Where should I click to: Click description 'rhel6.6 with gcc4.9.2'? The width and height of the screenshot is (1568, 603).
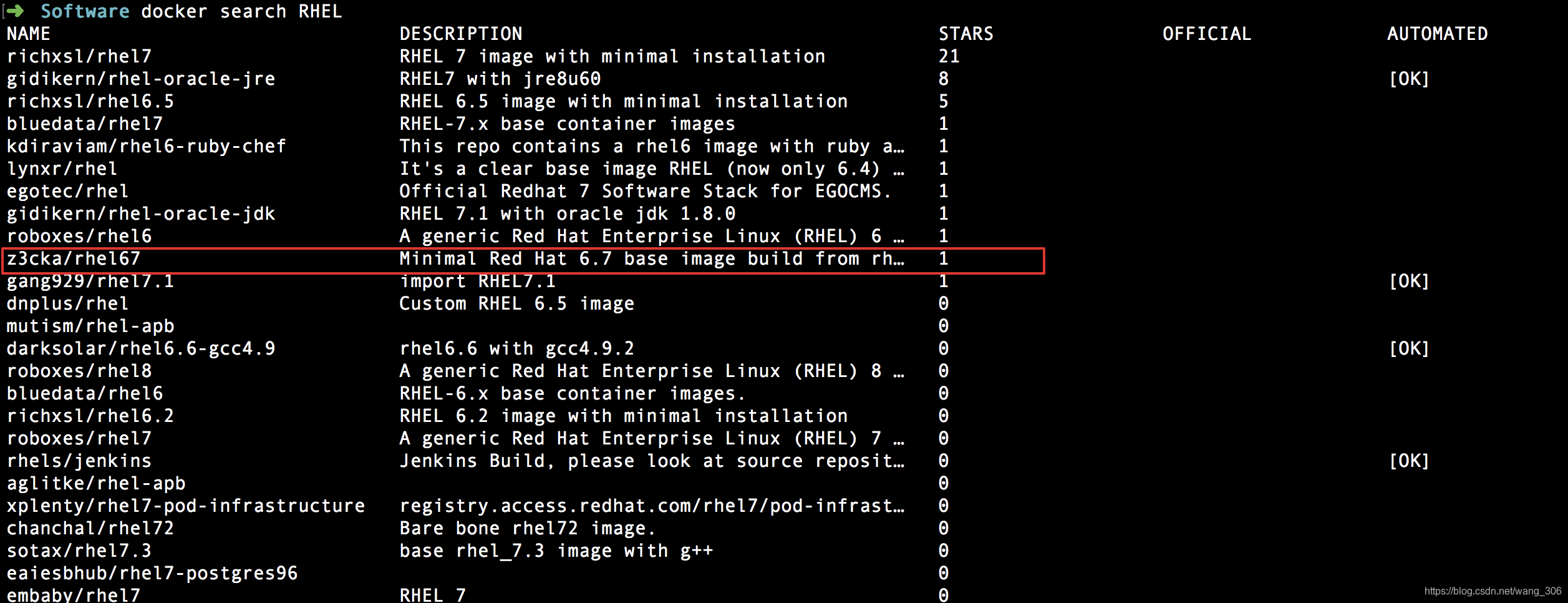517,348
